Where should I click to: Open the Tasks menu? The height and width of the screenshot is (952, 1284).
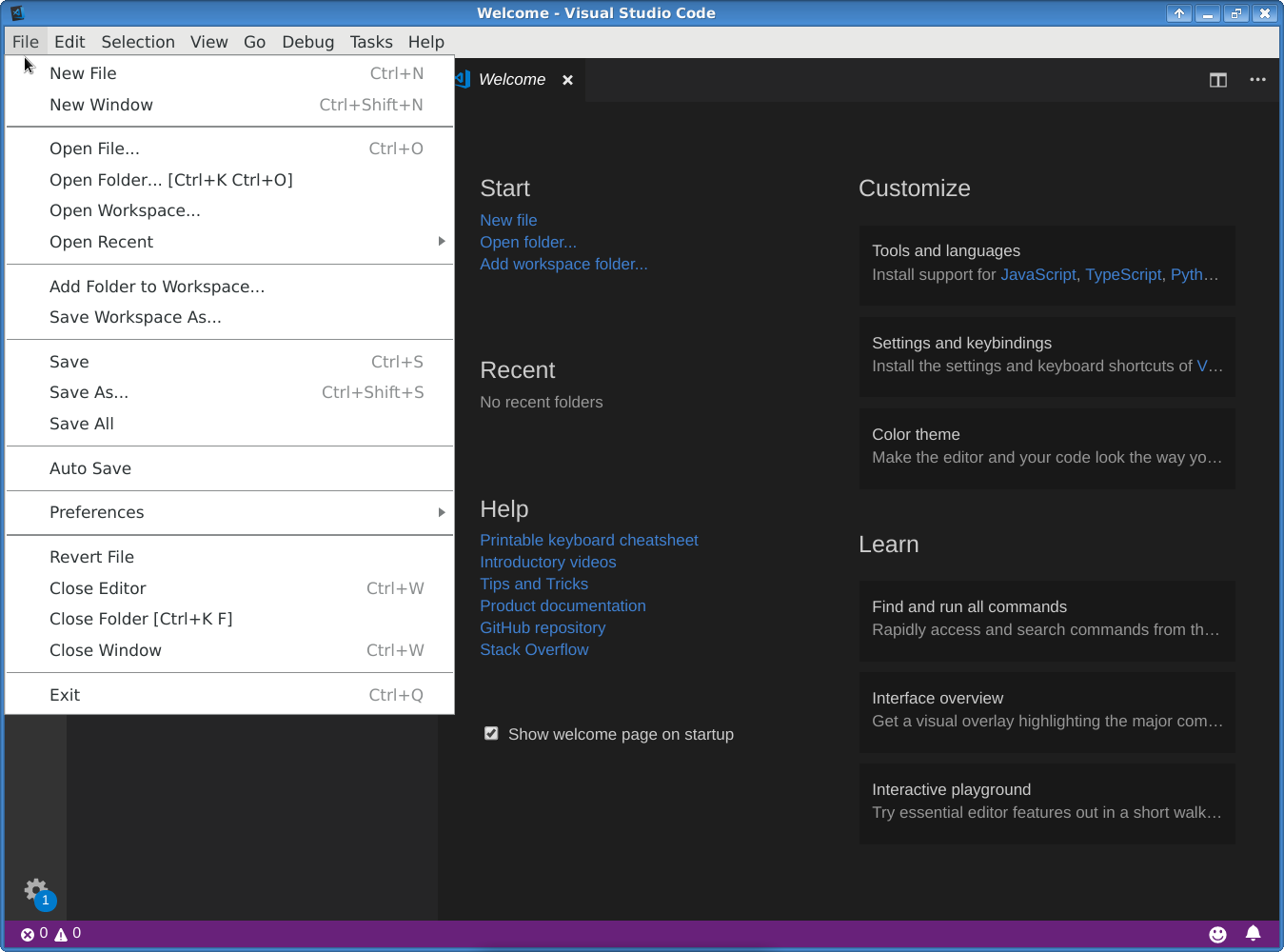coord(371,42)
